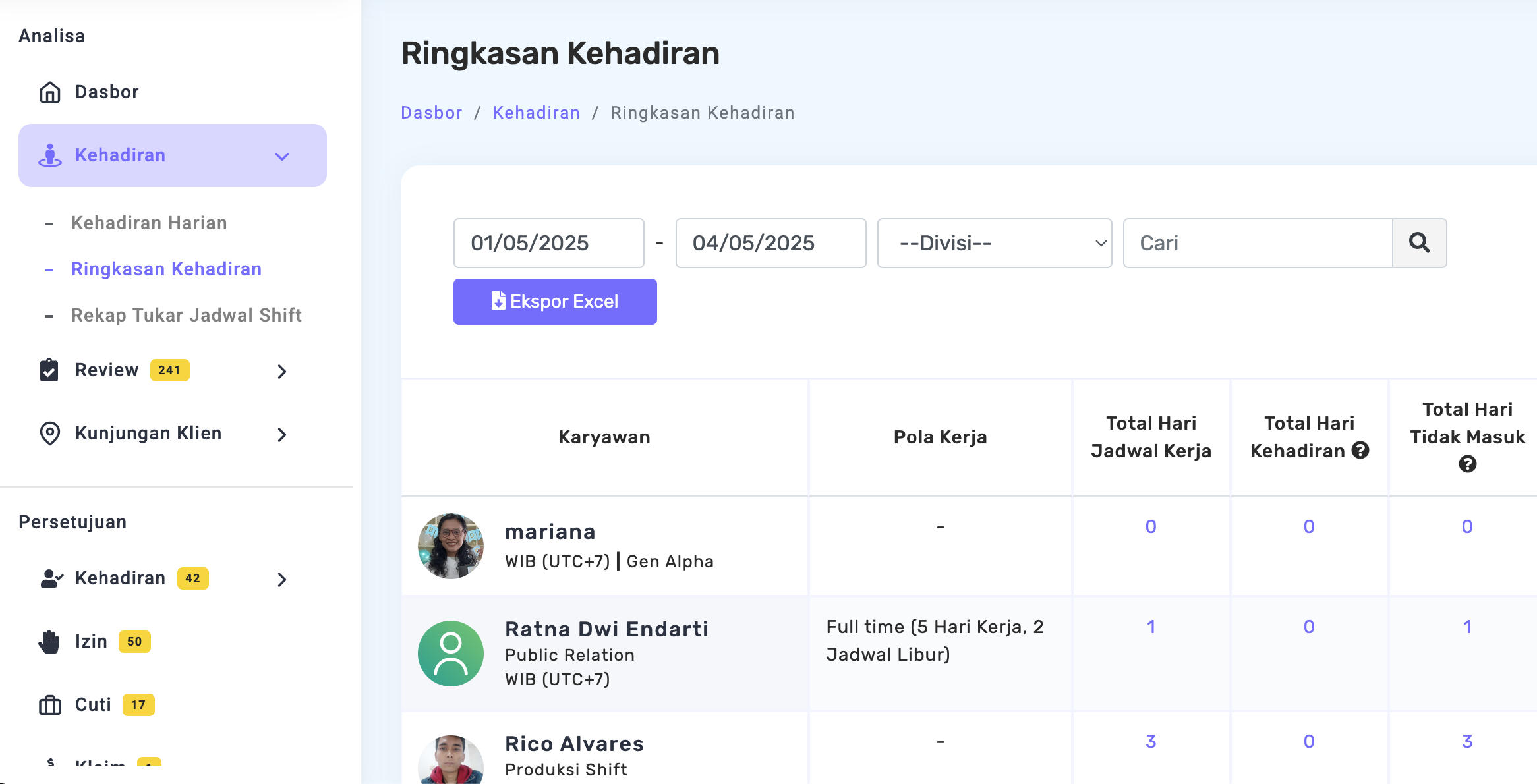Viewport: 1537px width, 784px height.
Task: Expand the Review submenu arrow
Action: tap(282, 372)
